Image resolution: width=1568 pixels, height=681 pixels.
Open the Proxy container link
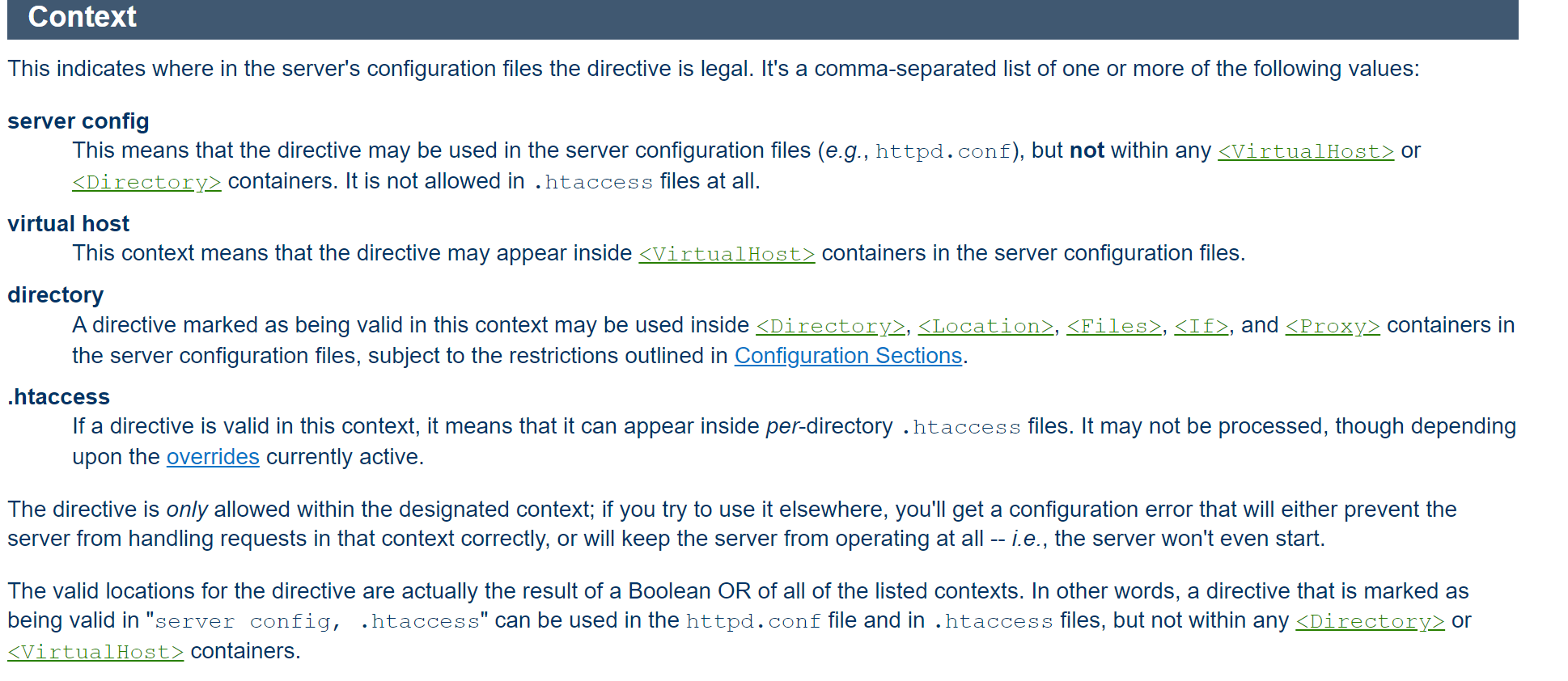[1332, 326]
